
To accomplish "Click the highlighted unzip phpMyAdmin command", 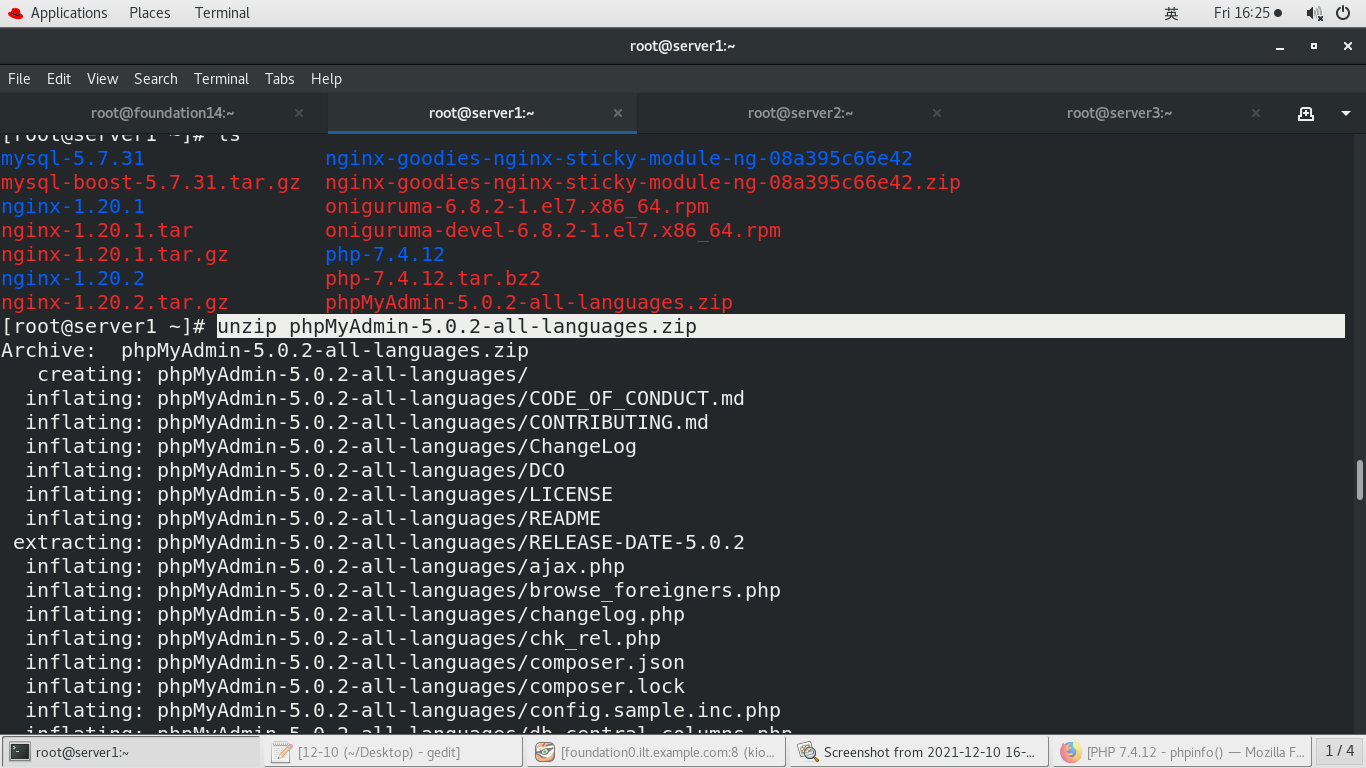I will pos(457,326).
